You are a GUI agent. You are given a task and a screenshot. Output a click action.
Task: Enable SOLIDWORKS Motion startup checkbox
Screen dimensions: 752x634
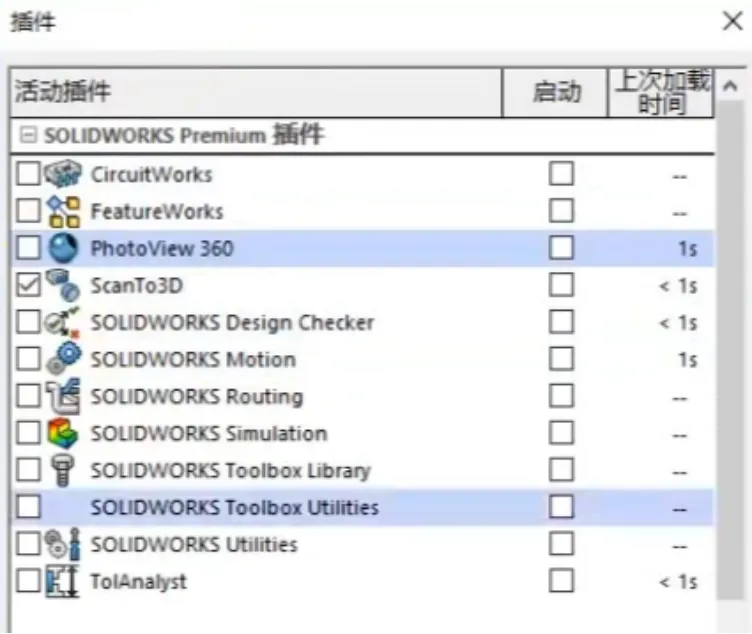click(x=561, y=359)
